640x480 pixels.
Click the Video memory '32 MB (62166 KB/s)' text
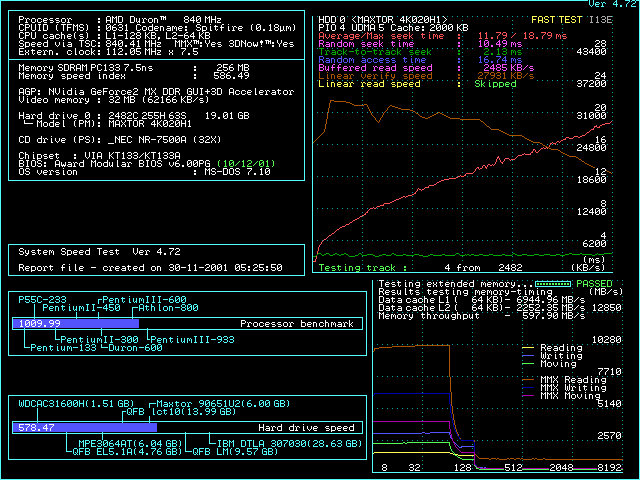point(159,100)
